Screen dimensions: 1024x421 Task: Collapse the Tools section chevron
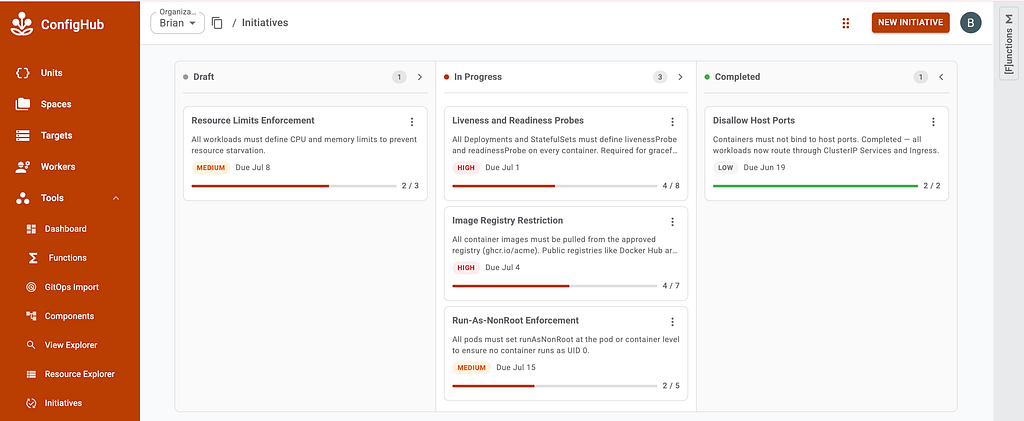(x=116, y=198)
